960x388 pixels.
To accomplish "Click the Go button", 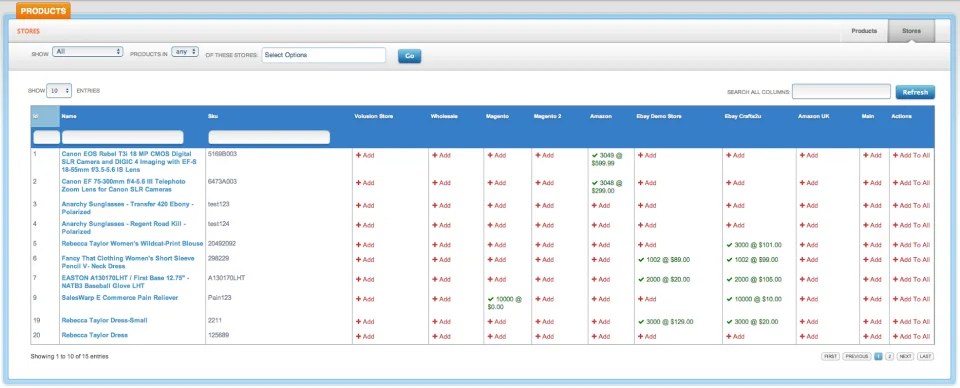I will point(410,56).
